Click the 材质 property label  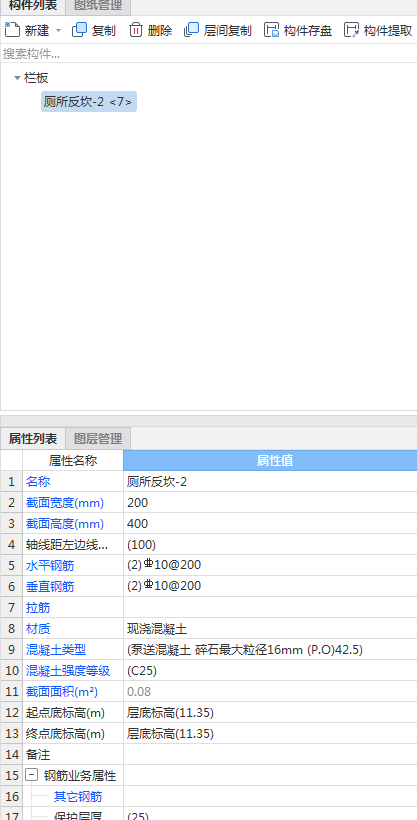pyautogui.click(x=38, y=629)
